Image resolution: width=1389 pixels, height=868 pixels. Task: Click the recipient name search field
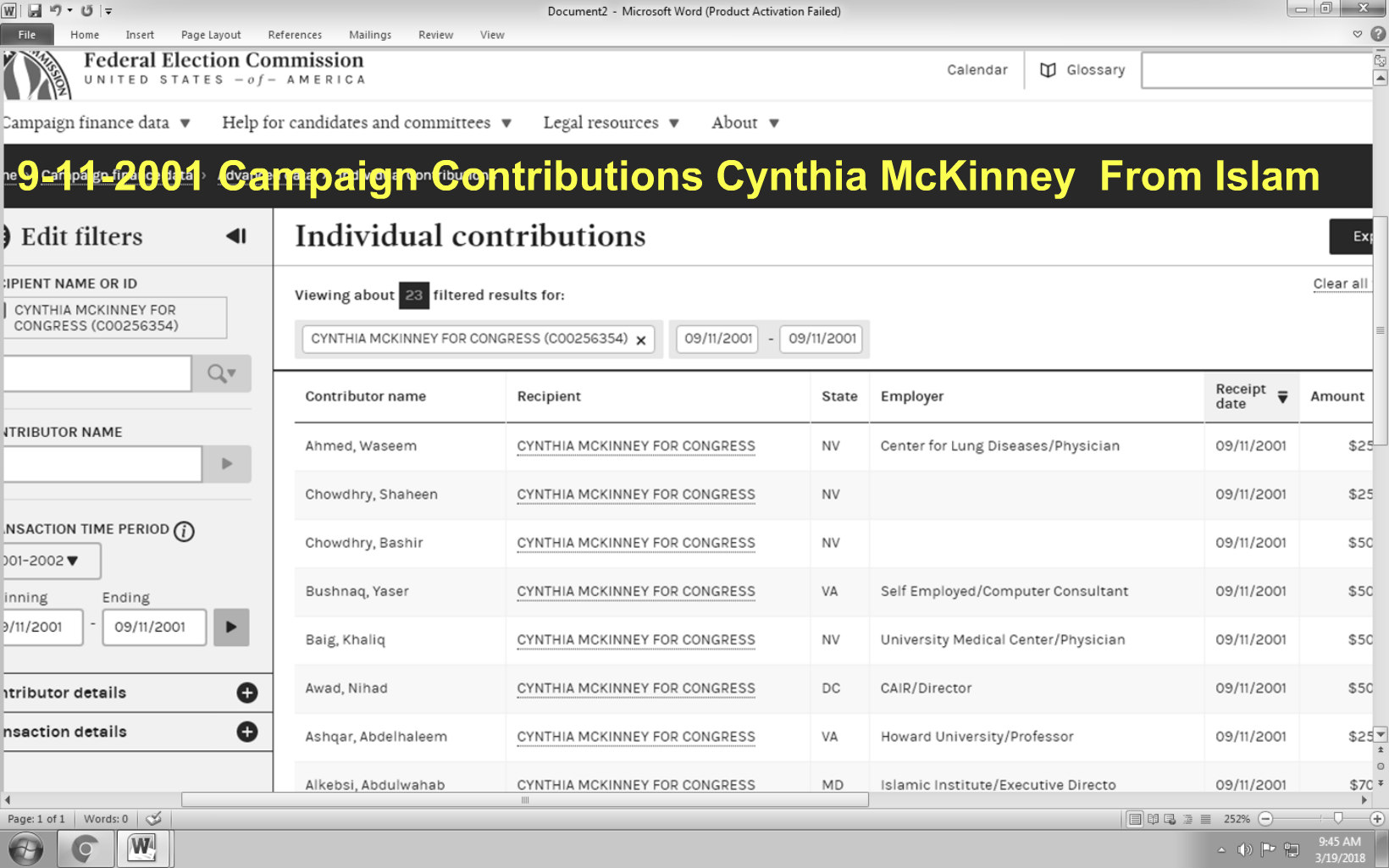click(97, 373)
